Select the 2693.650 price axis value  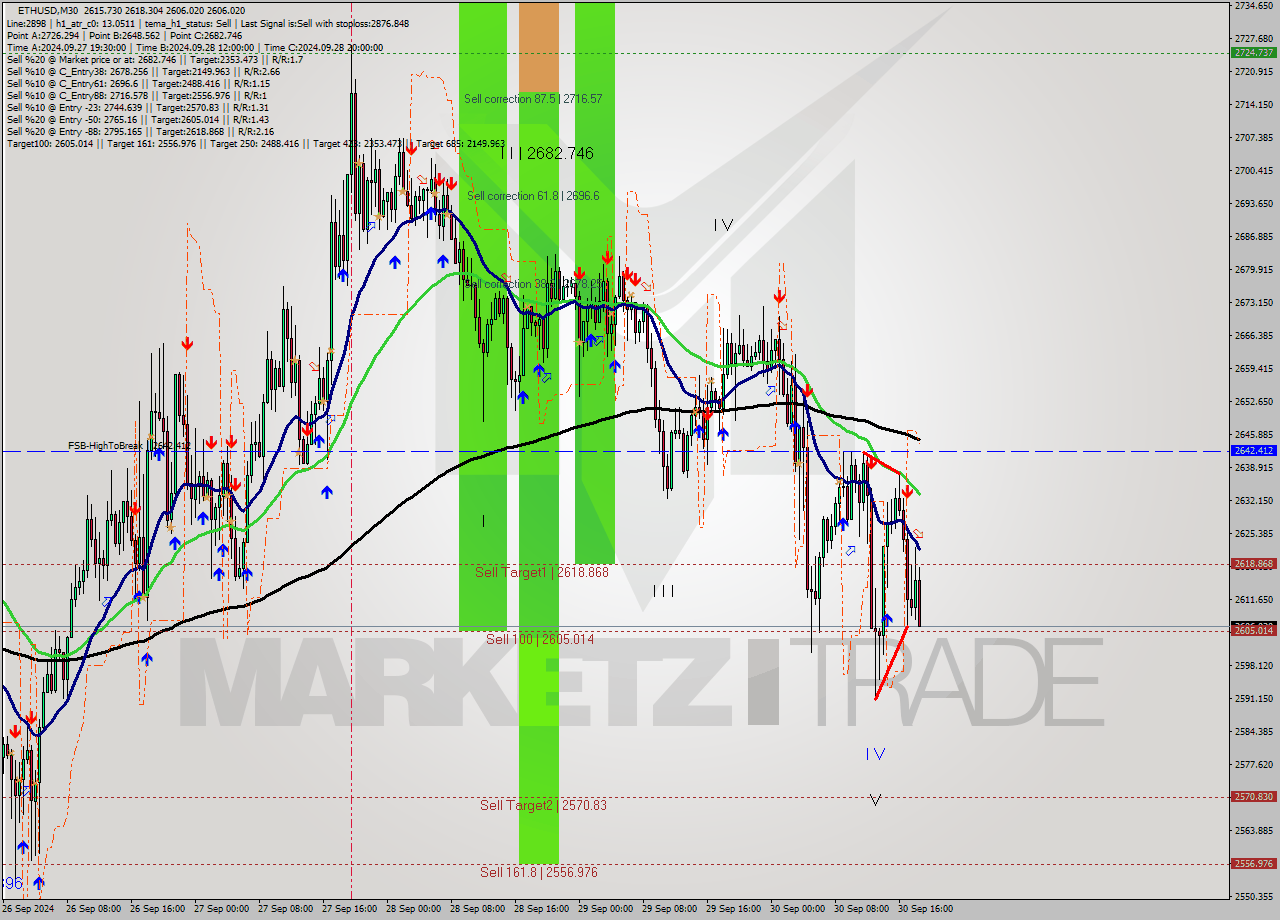(1253, 204)
